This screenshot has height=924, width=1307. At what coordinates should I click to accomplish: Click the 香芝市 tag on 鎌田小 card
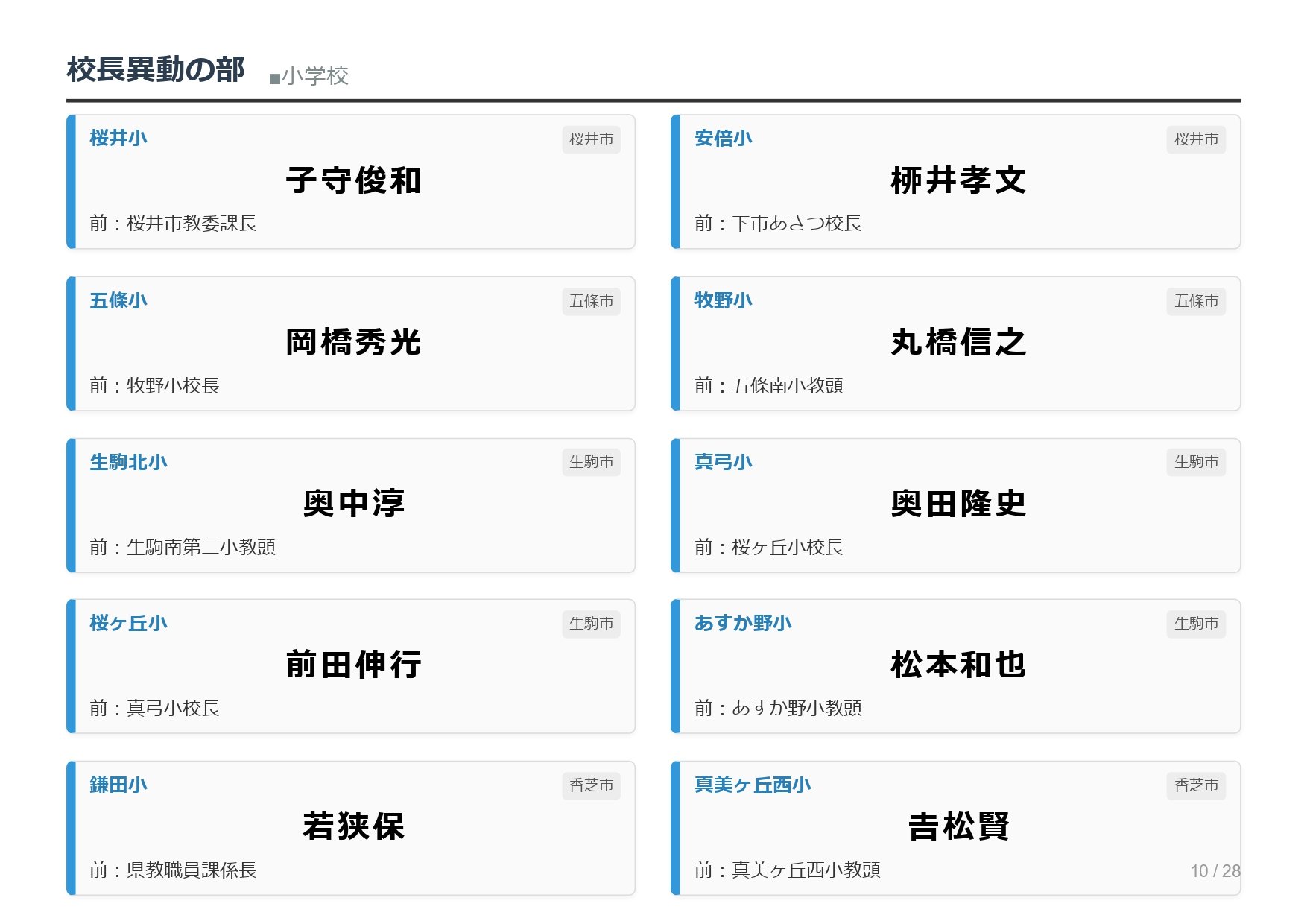pos(591,785)
